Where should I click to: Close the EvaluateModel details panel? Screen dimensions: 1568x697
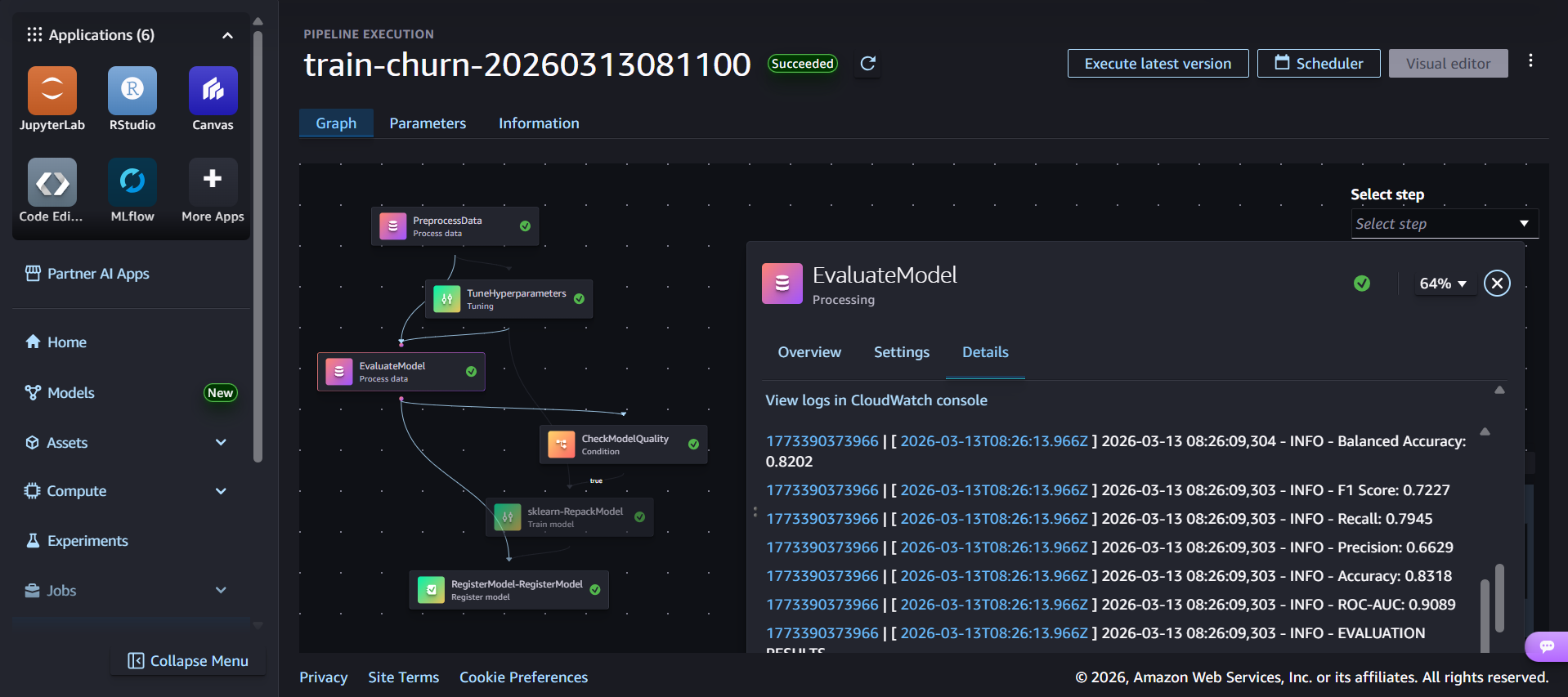(1497, 284)
